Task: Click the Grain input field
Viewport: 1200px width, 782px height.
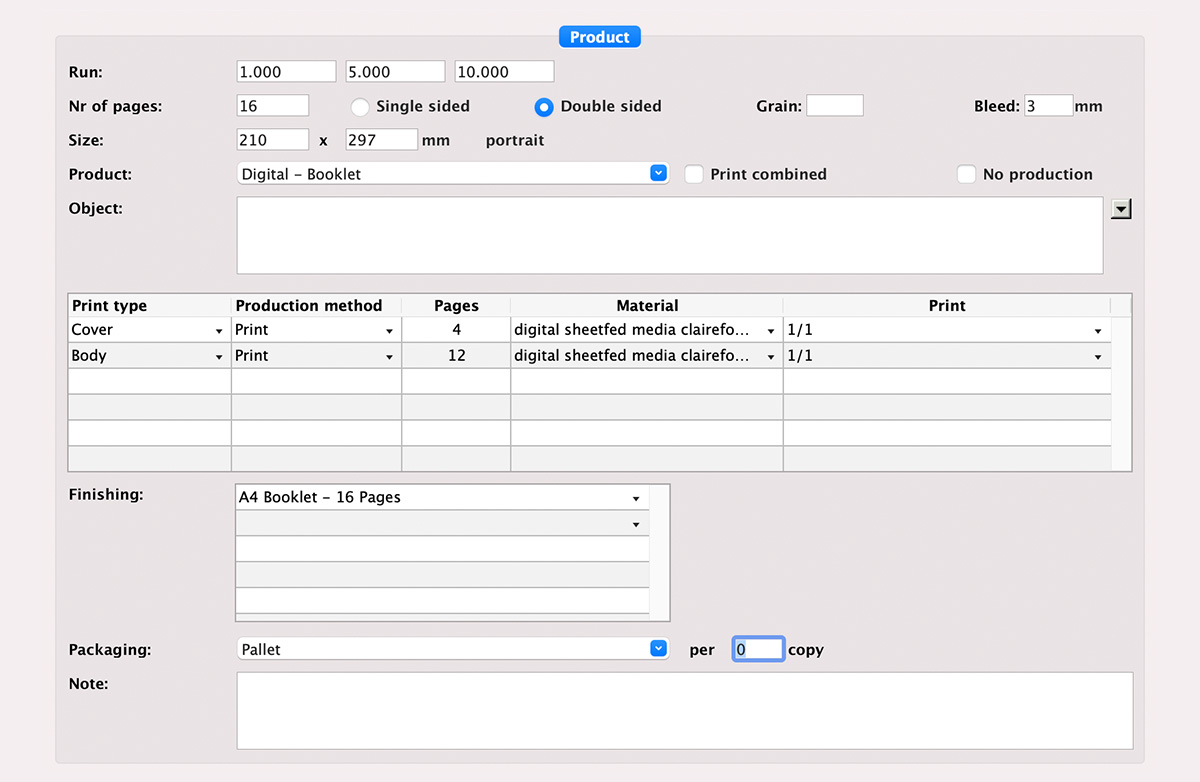Action: click(x=834, y=106)
